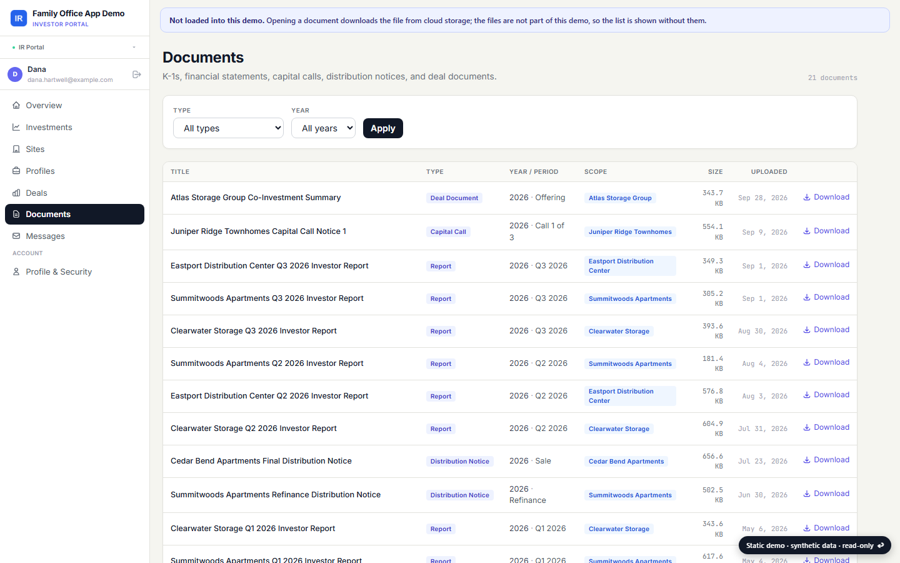Click the Cedar Bend Apartments scope tag

click(x=626, y=461)
